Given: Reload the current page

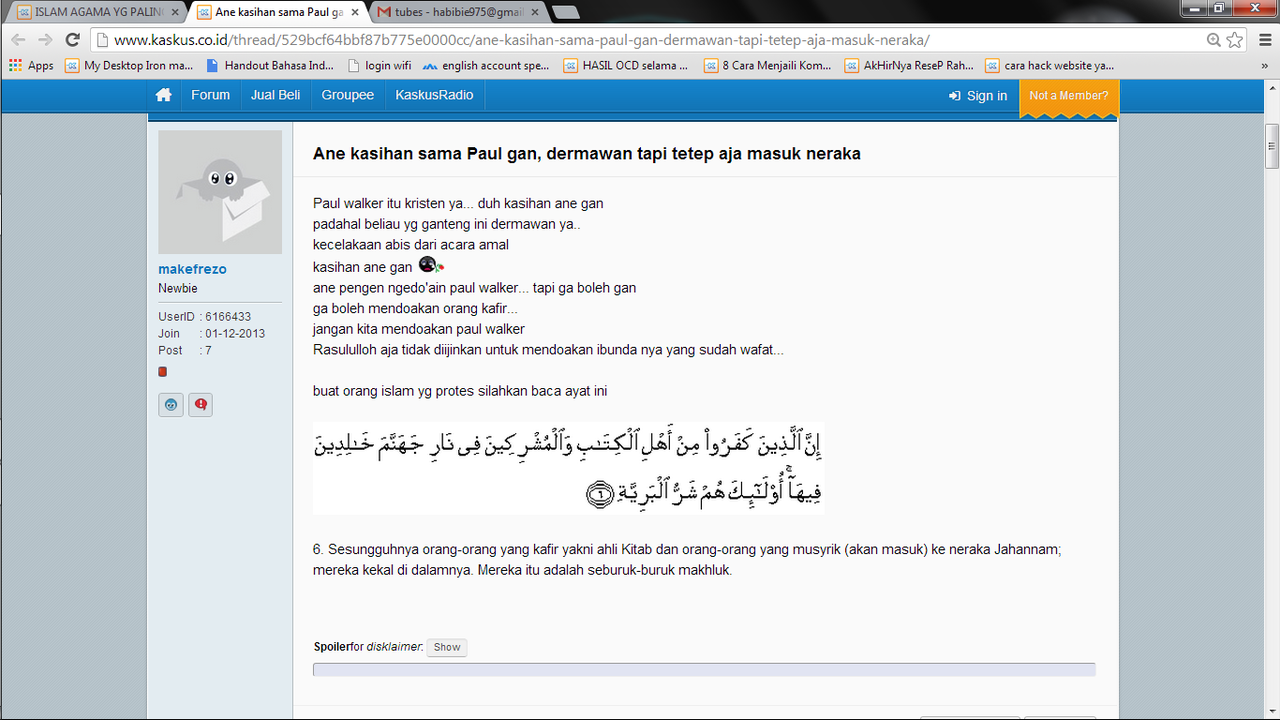Looking at the screenshot, I should pos(72,40).
